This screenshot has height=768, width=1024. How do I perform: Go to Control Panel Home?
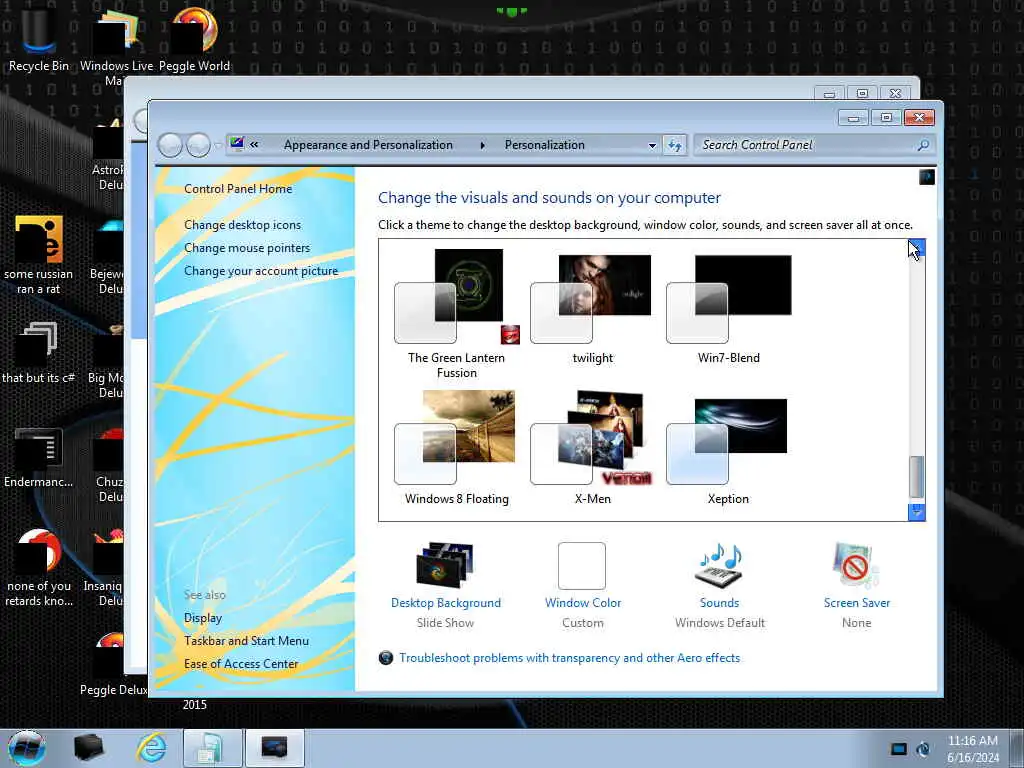point(238,189)
